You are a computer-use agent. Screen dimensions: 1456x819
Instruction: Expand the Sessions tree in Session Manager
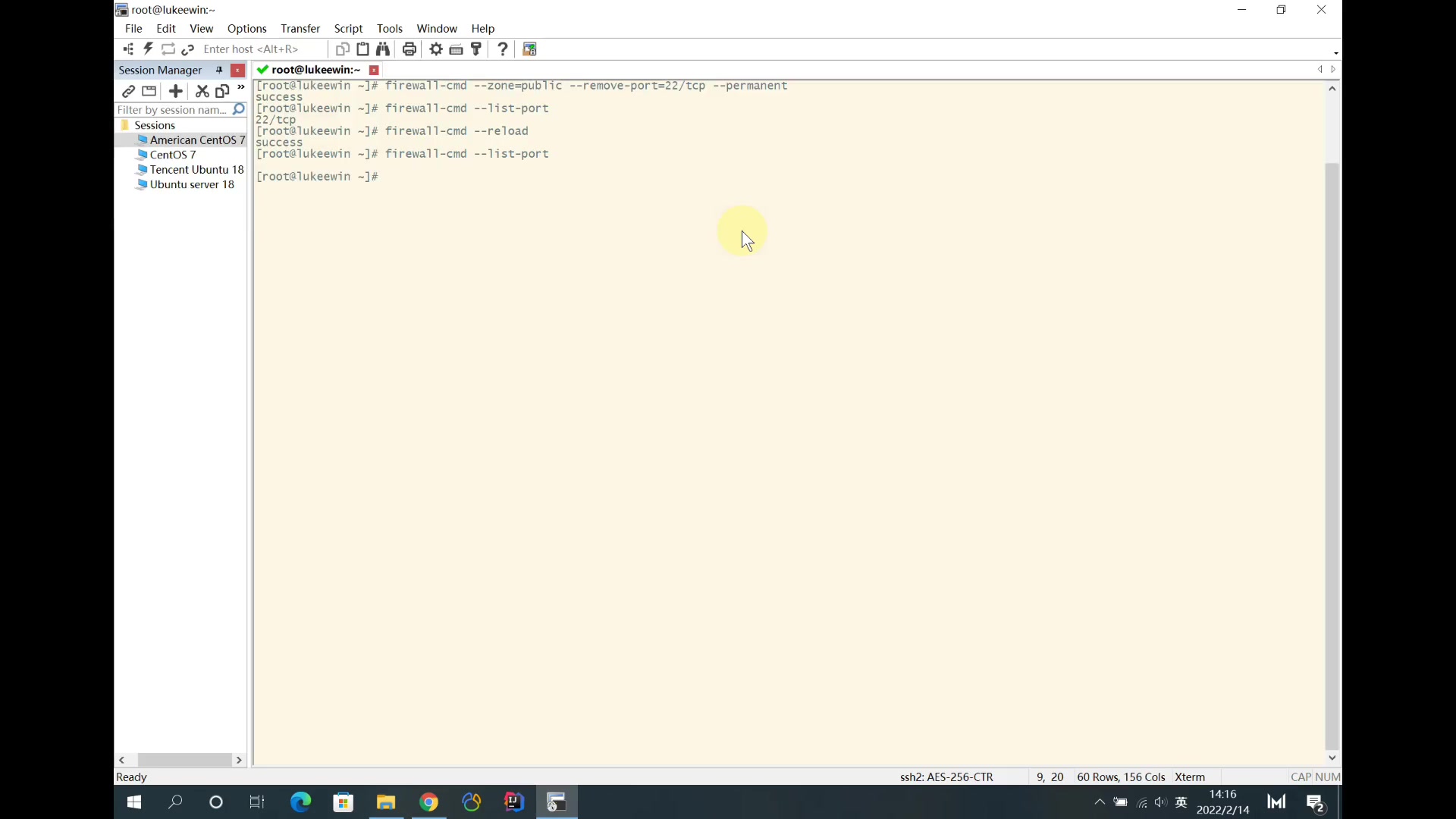[155, 124]
